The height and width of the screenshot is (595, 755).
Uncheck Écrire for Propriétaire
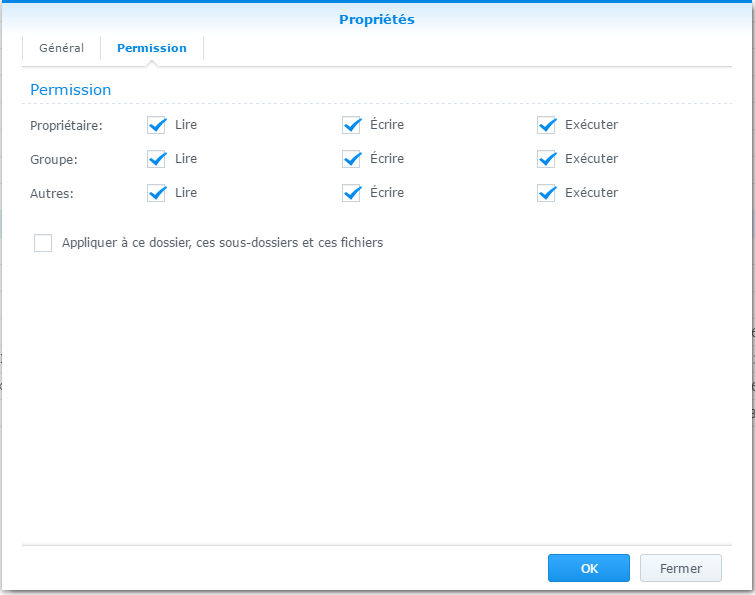click(351, 125)
